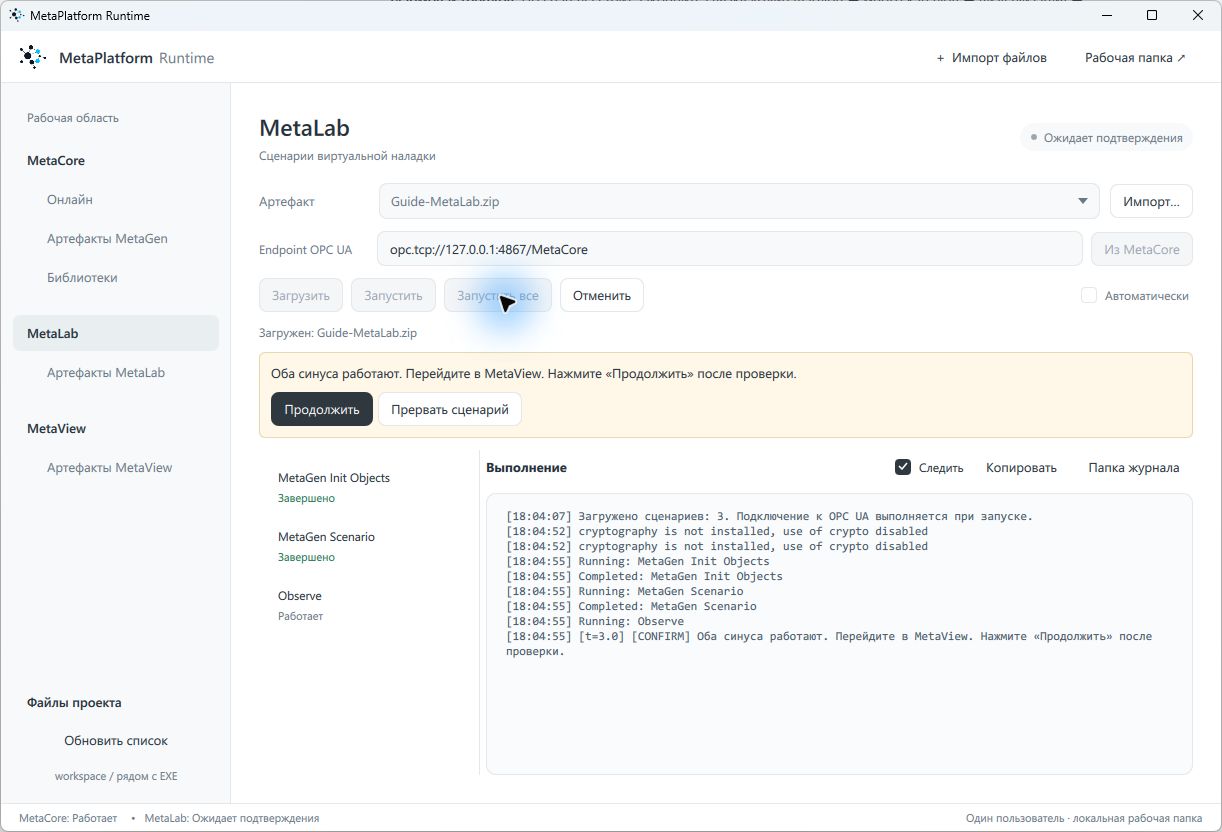Copy the log with Копировать
The height and width of the screenshot is (832, 1222).
[x=1021, y=467]
